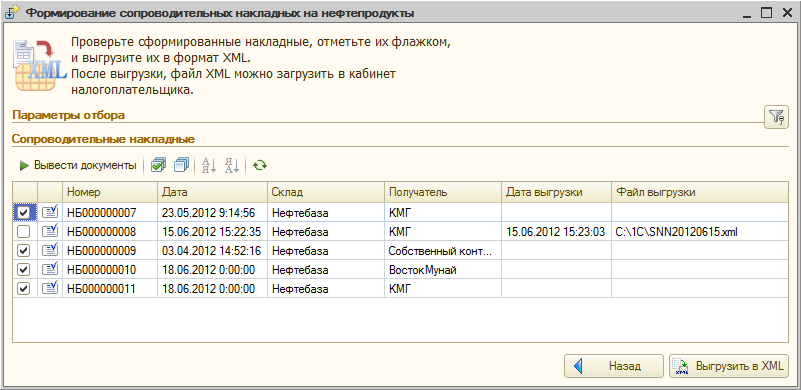The image size is (801, 390).
Task: Click the Получатель column header
Action: click(x=442, y=192)
